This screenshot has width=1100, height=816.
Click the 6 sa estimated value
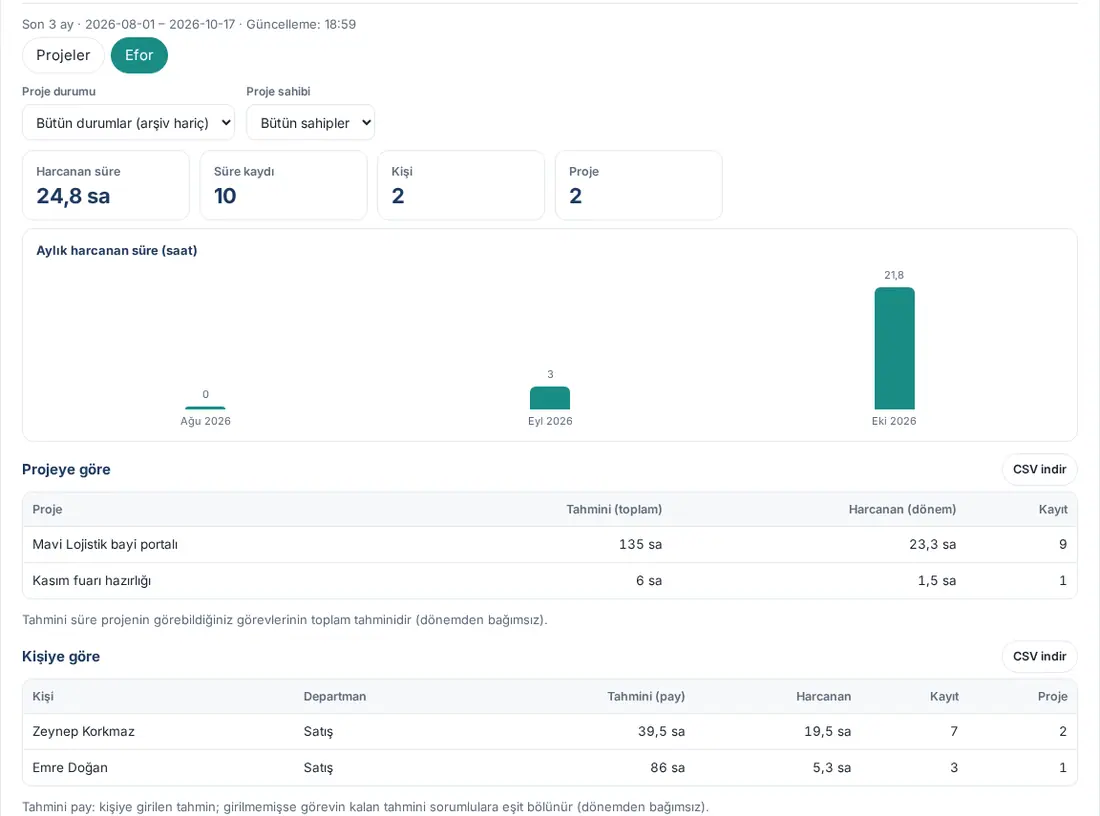click(x=649, y=581)
